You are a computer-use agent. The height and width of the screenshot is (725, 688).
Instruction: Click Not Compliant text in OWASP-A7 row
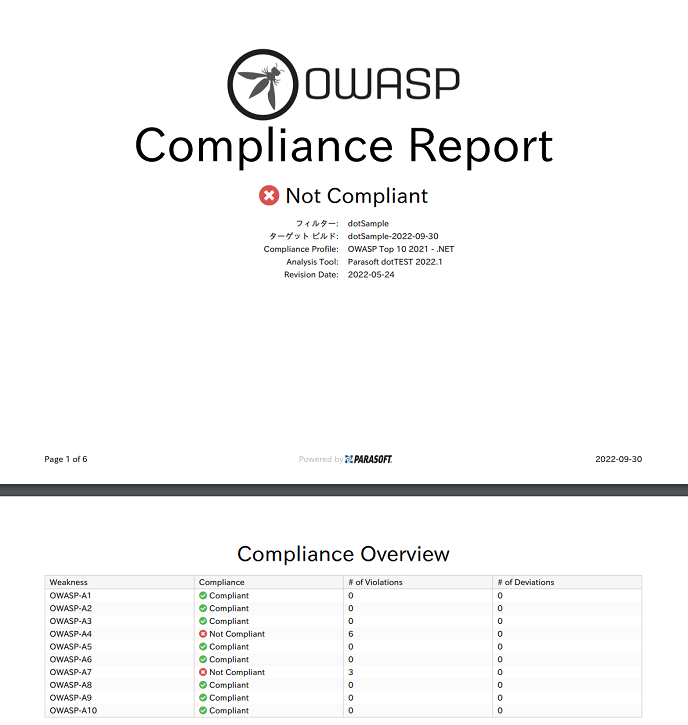coord(237,672)
